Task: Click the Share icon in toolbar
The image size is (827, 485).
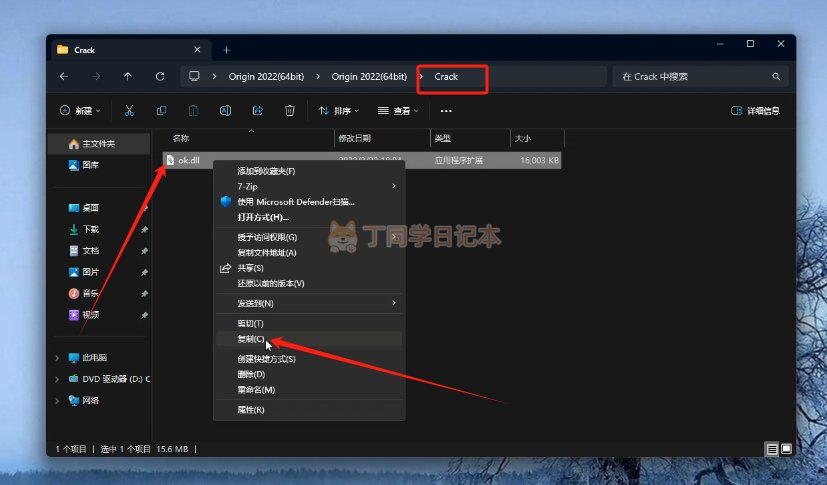Action: coord(257,111)
